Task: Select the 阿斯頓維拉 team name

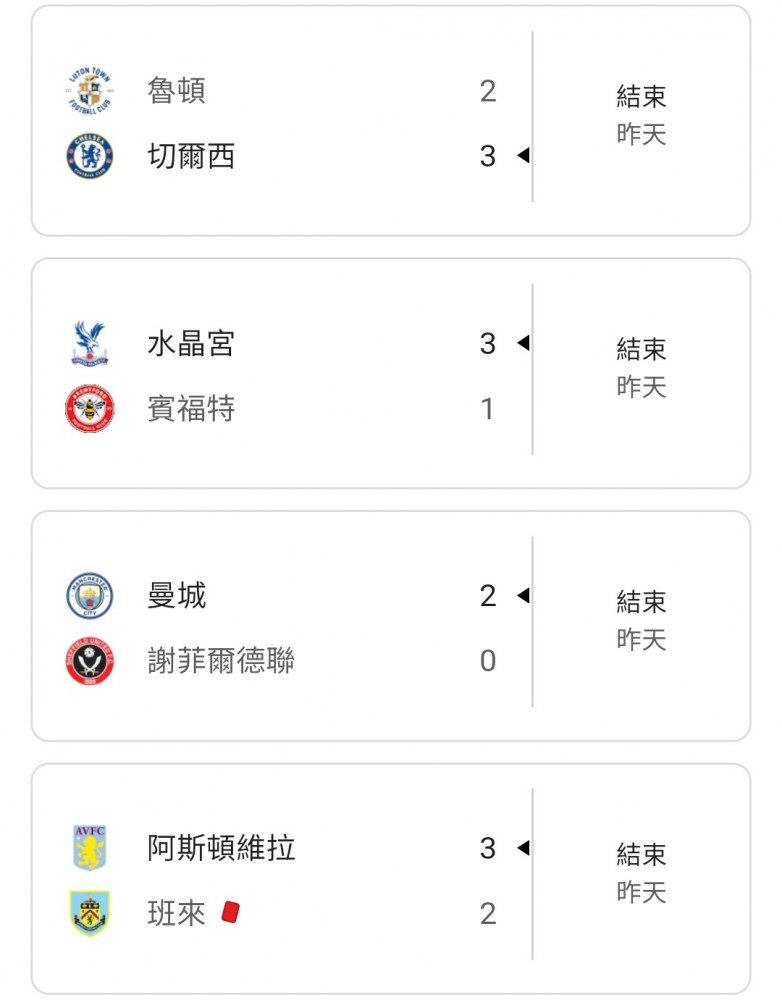Action: pyautogui.click(x=221, y=848)
